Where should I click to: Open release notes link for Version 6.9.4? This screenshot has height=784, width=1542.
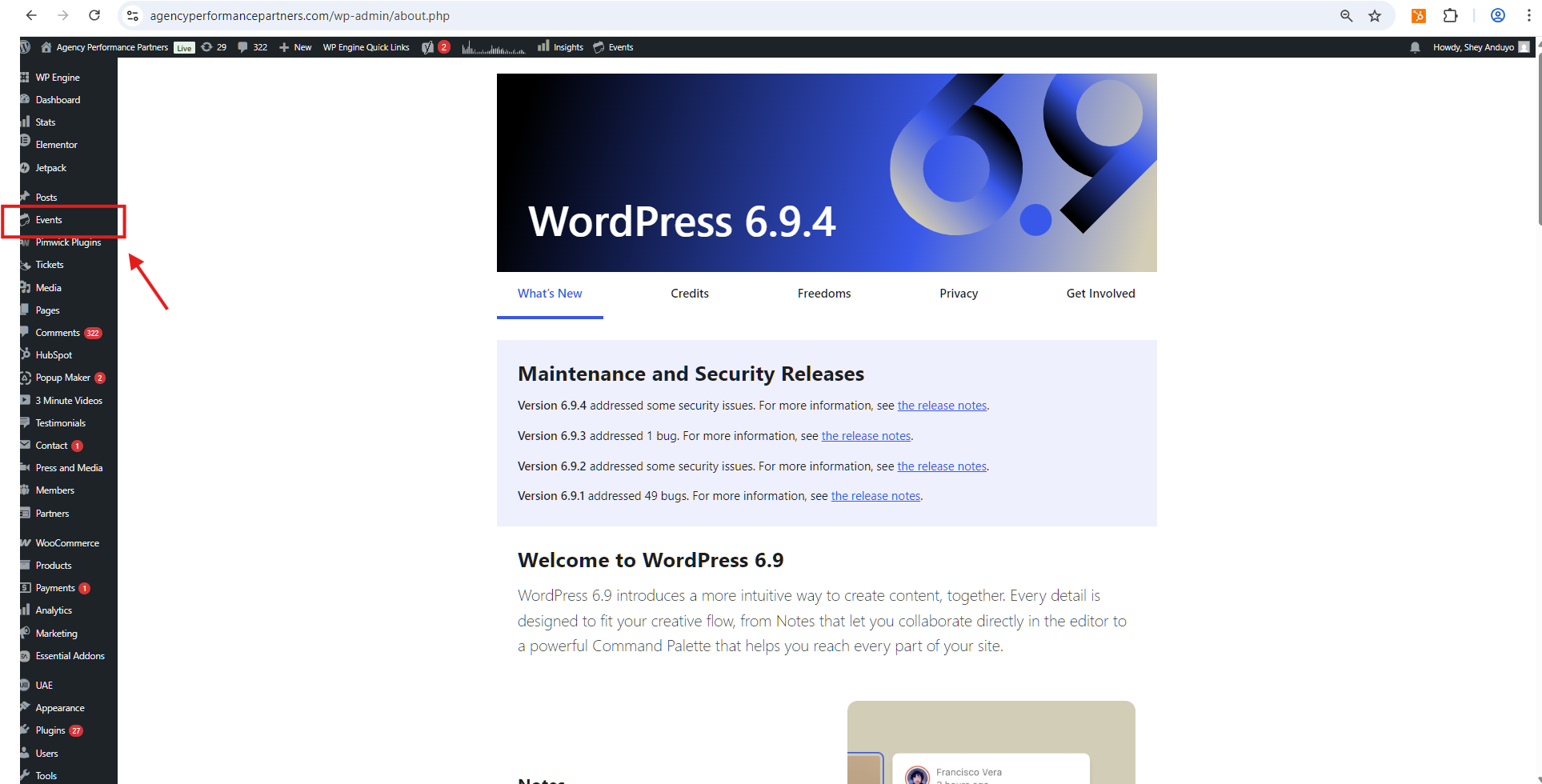click(x=942, y=406)
